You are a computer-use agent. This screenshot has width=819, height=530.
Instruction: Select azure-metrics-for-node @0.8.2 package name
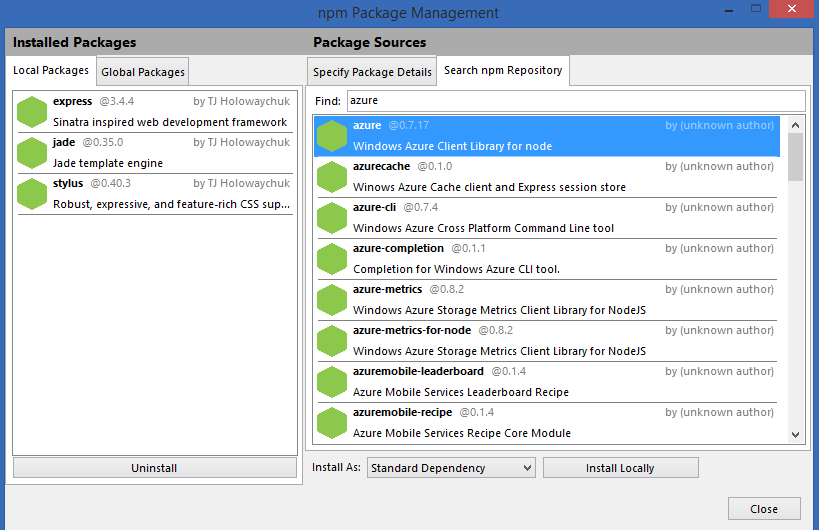pos(412,331)
